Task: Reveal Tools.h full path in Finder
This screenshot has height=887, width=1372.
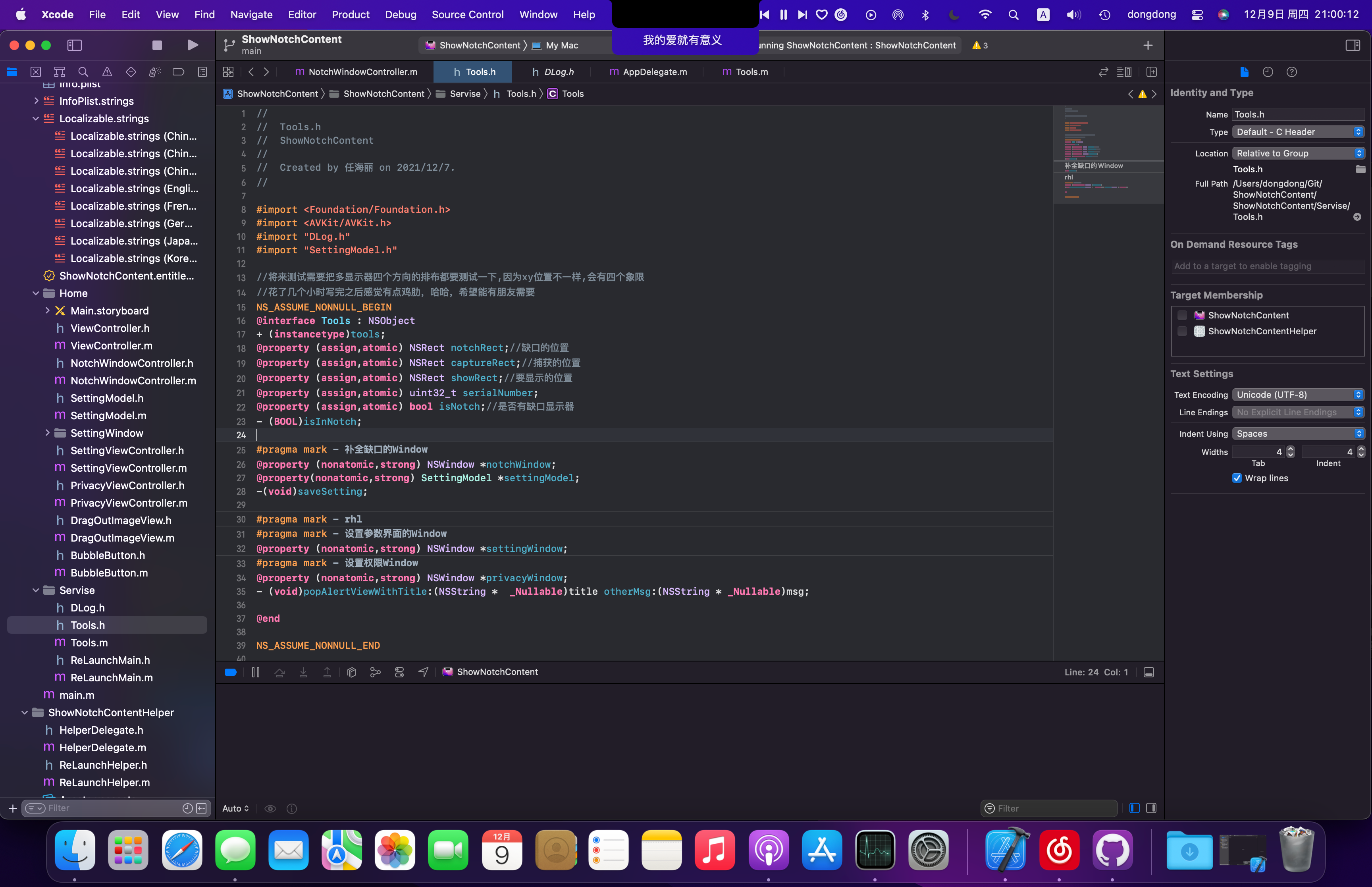Action: point(1357,217)
